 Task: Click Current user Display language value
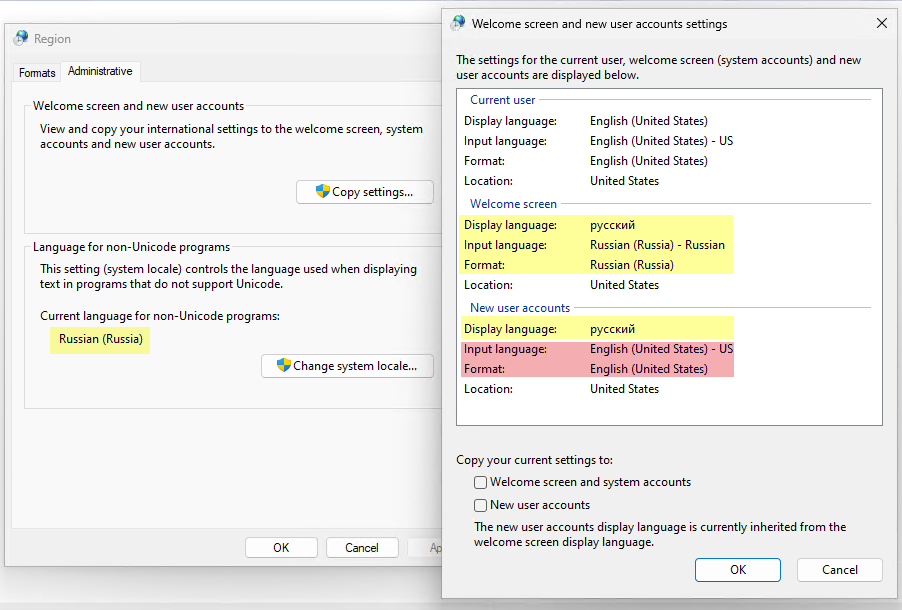(x=648, y=121)
